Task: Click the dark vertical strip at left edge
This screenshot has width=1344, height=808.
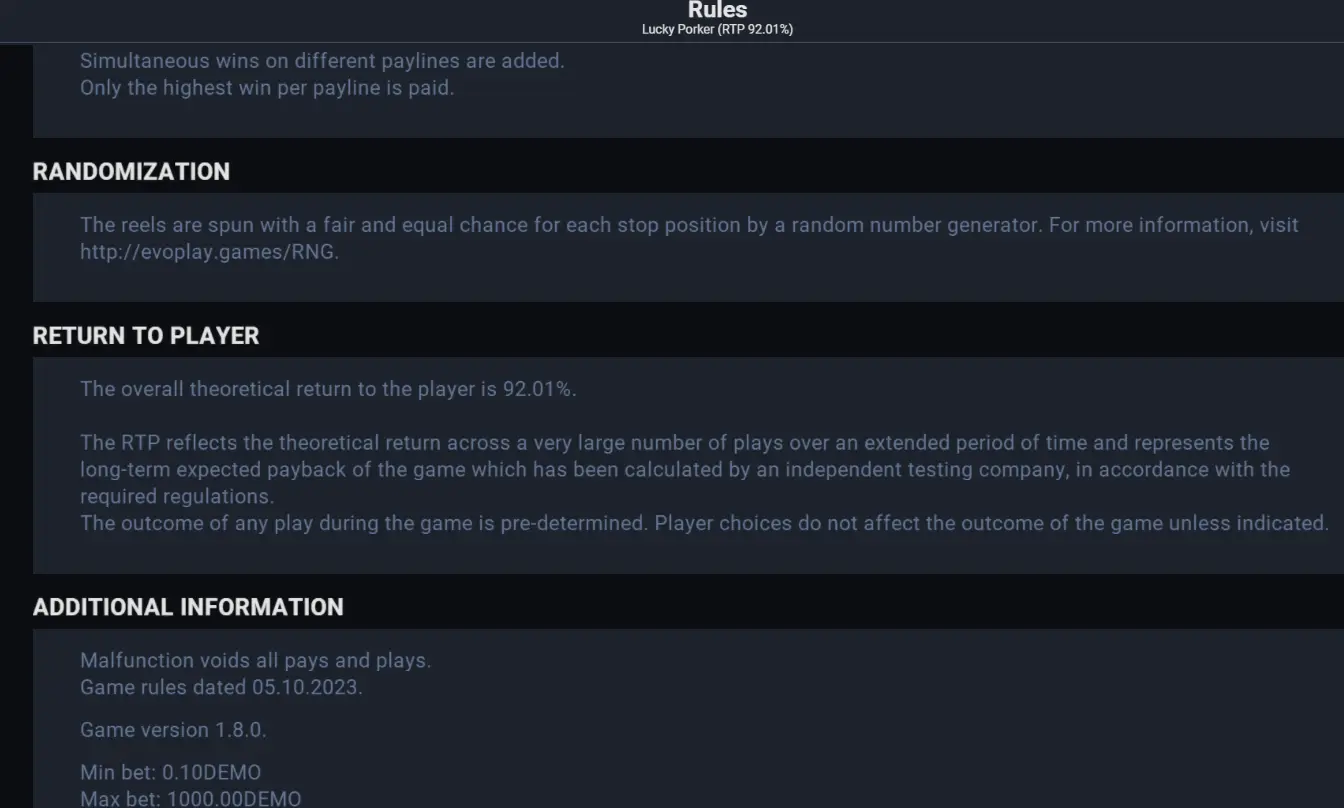Action: click(x=16, y=425)
